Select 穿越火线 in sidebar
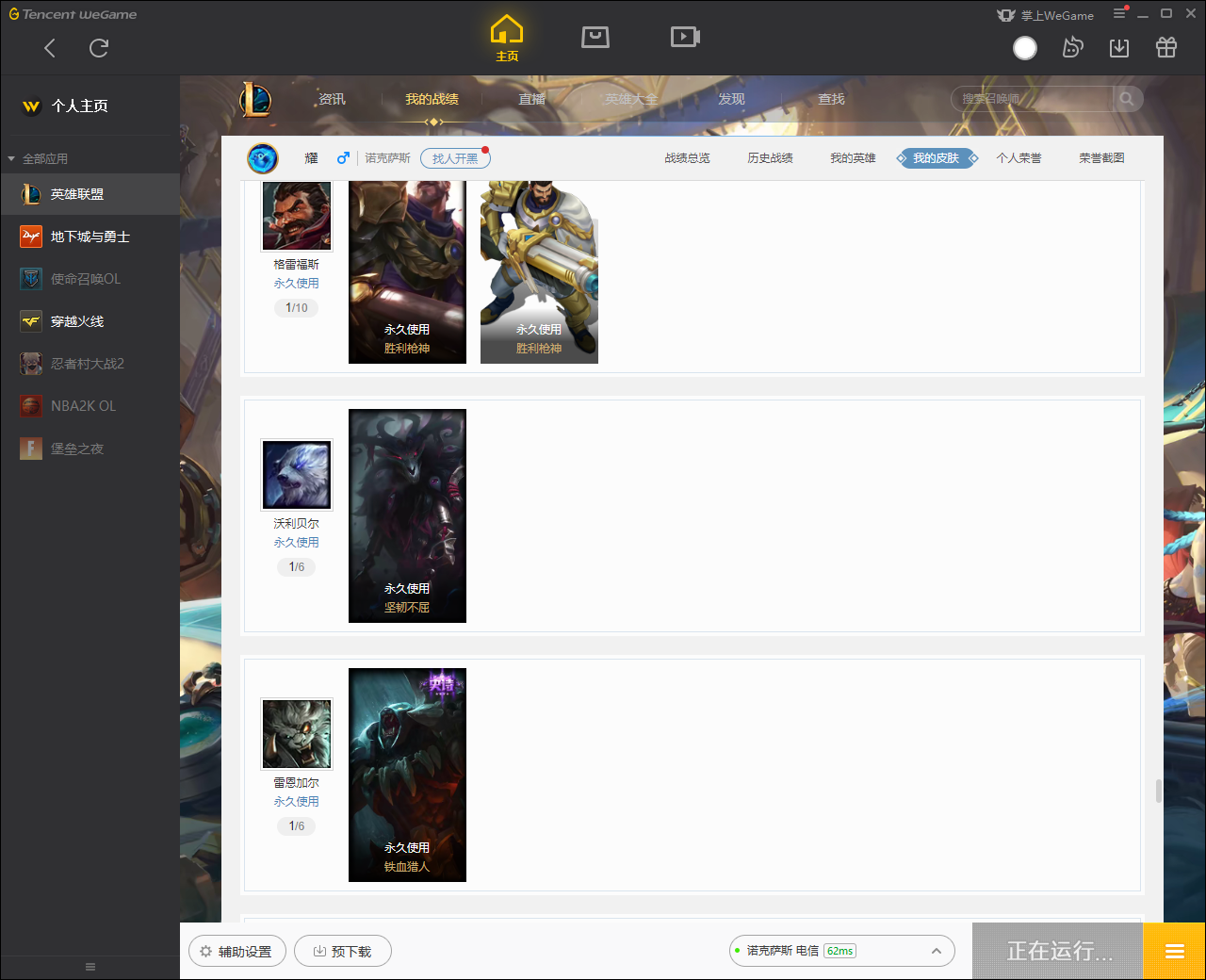The image size is (1206, 980). [x=90, y=321]
